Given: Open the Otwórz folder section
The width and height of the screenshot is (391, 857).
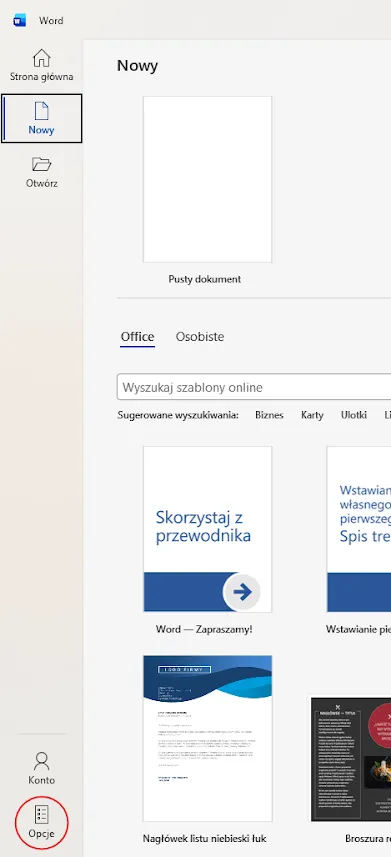Looking at the screenshot, I should [42, 172].
